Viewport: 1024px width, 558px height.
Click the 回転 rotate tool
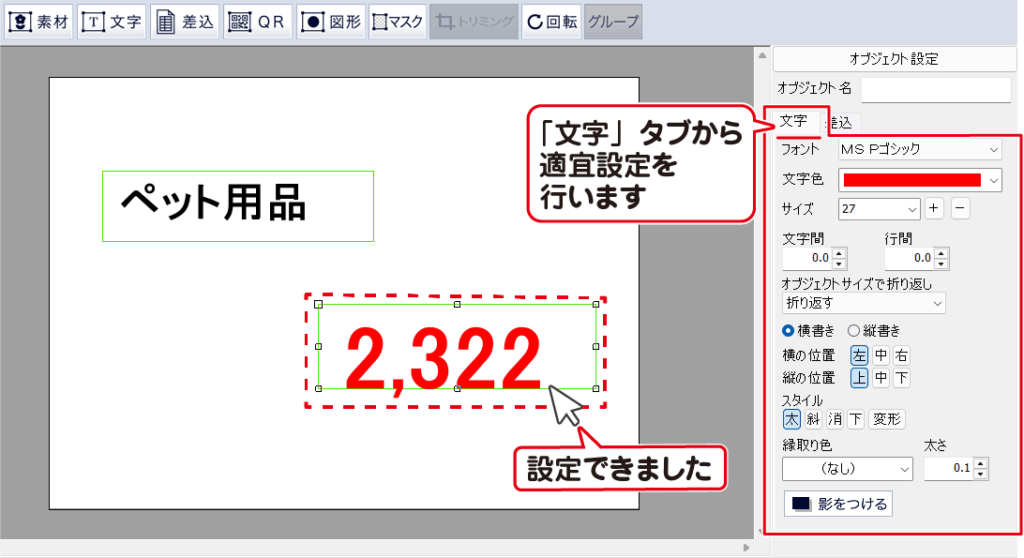551,21
